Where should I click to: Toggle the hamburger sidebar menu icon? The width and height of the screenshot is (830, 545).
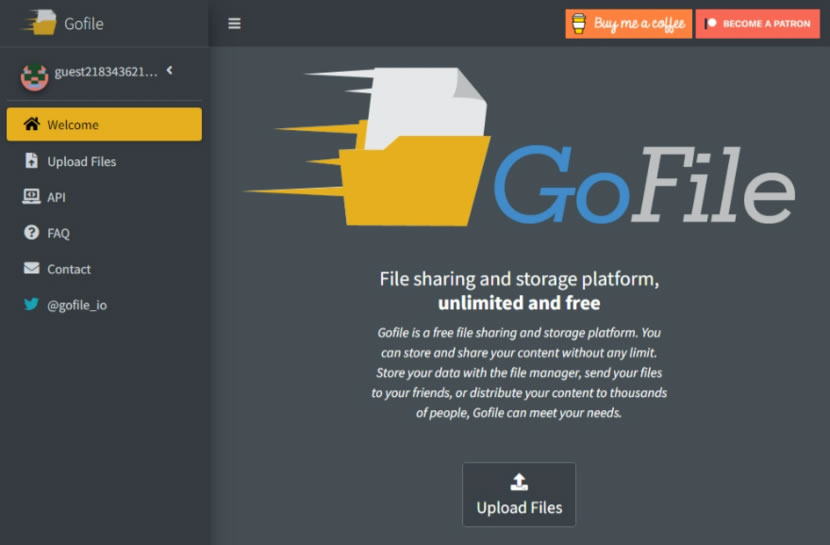click(x=234, y=24)
